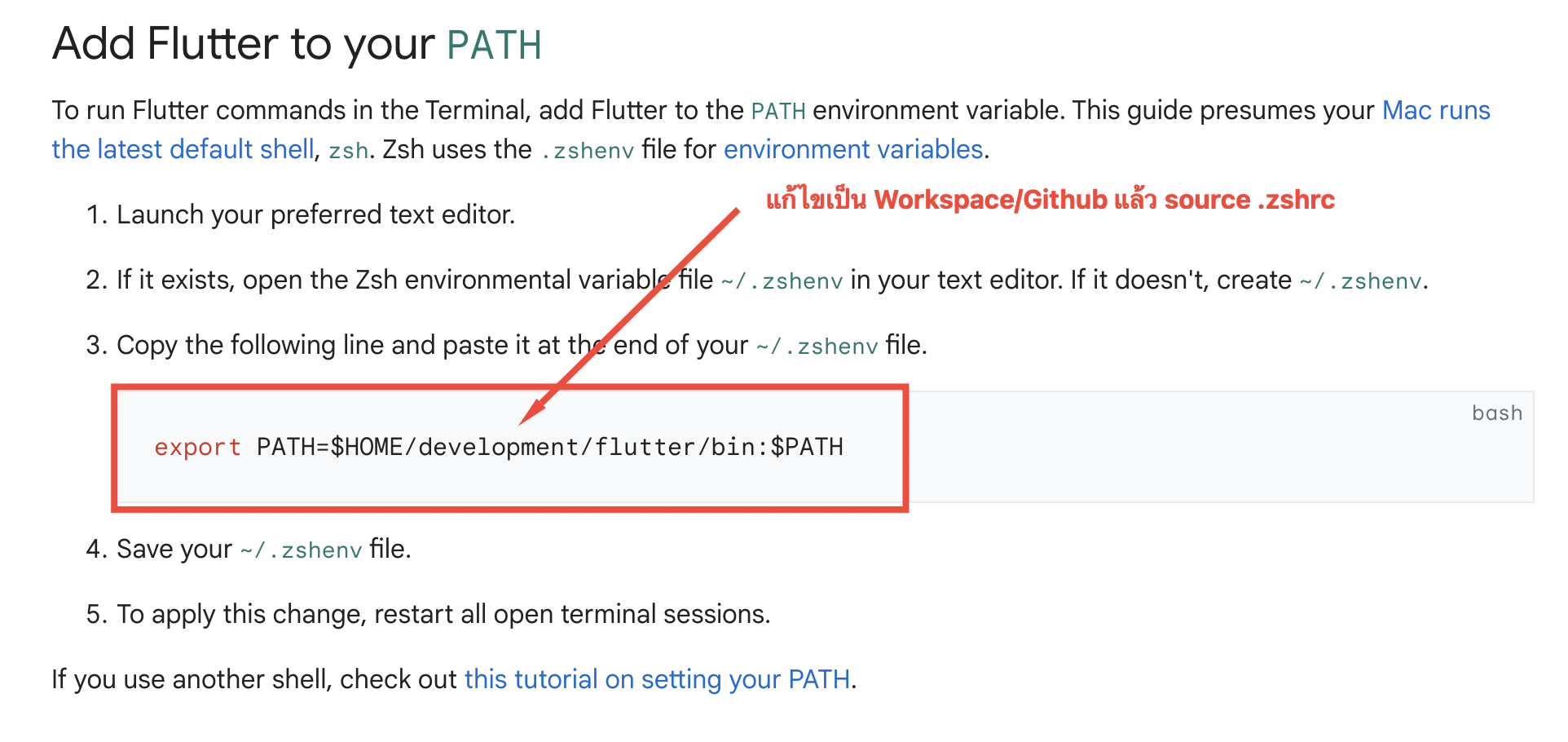Open the 'environment variables' link
Screen dimensions: 1568x742
coord(853,149)
